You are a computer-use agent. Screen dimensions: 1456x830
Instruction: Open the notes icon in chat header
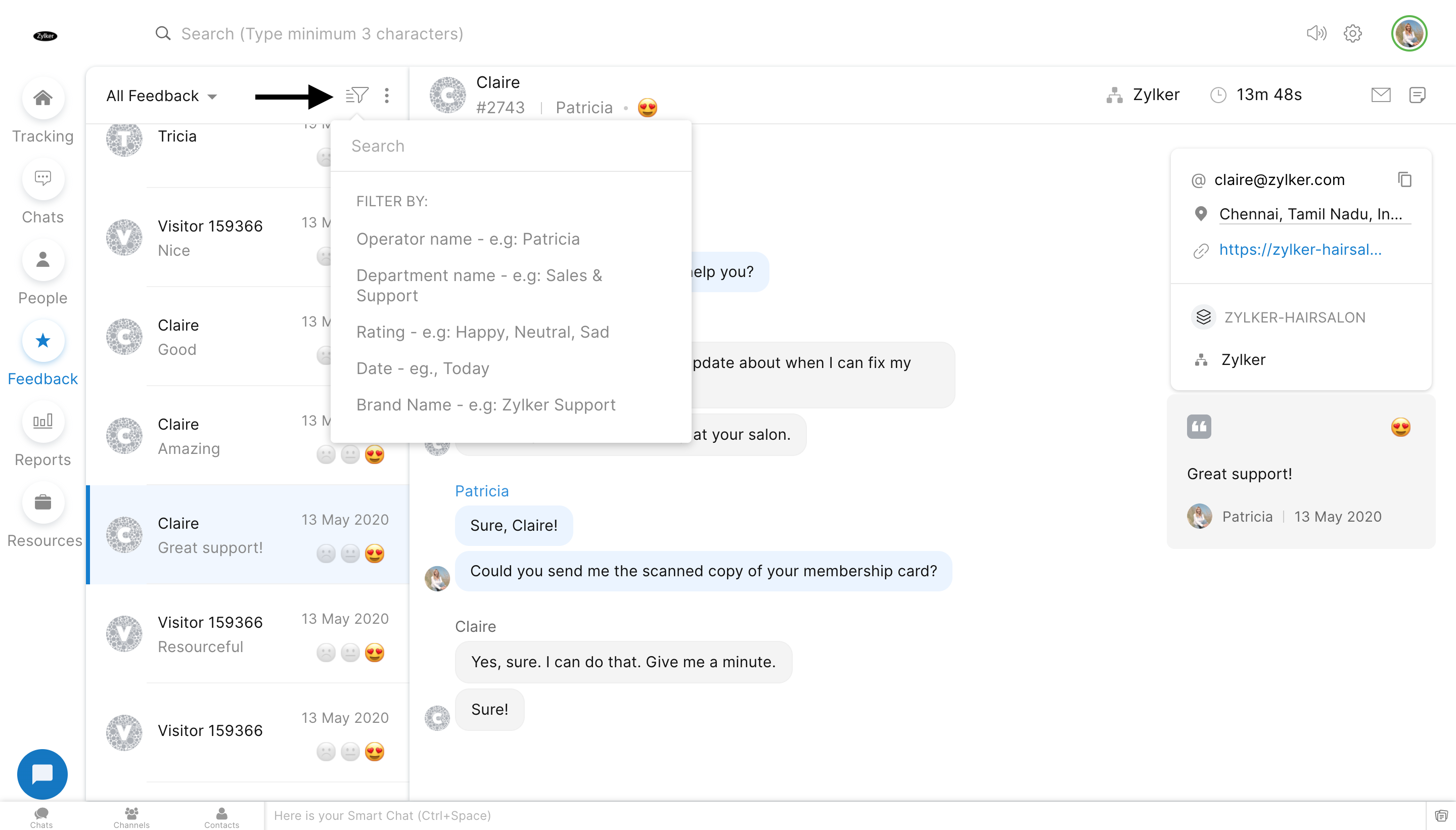pyautogui.click(x=1417, y=95)
